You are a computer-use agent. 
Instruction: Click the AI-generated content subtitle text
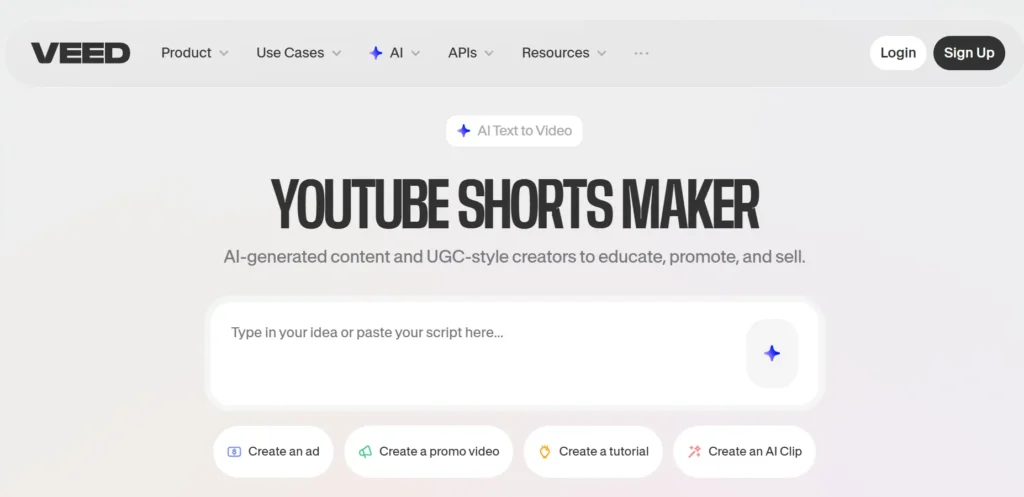point(515,257)
